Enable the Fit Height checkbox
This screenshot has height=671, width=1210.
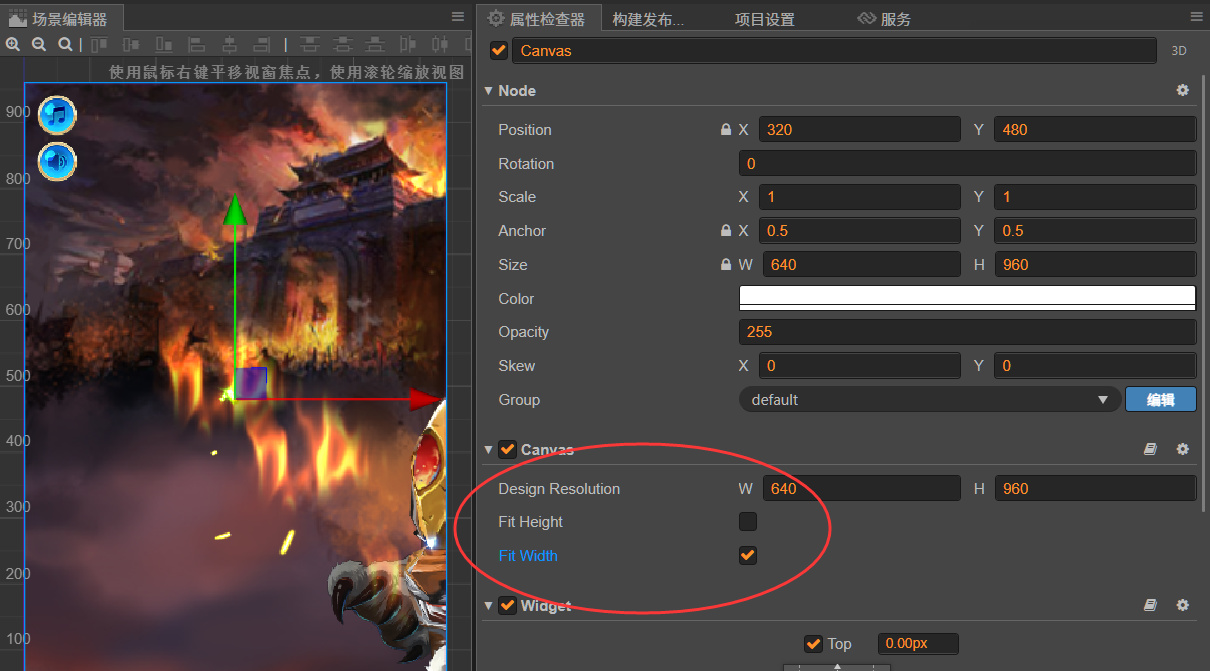[748, 522]
